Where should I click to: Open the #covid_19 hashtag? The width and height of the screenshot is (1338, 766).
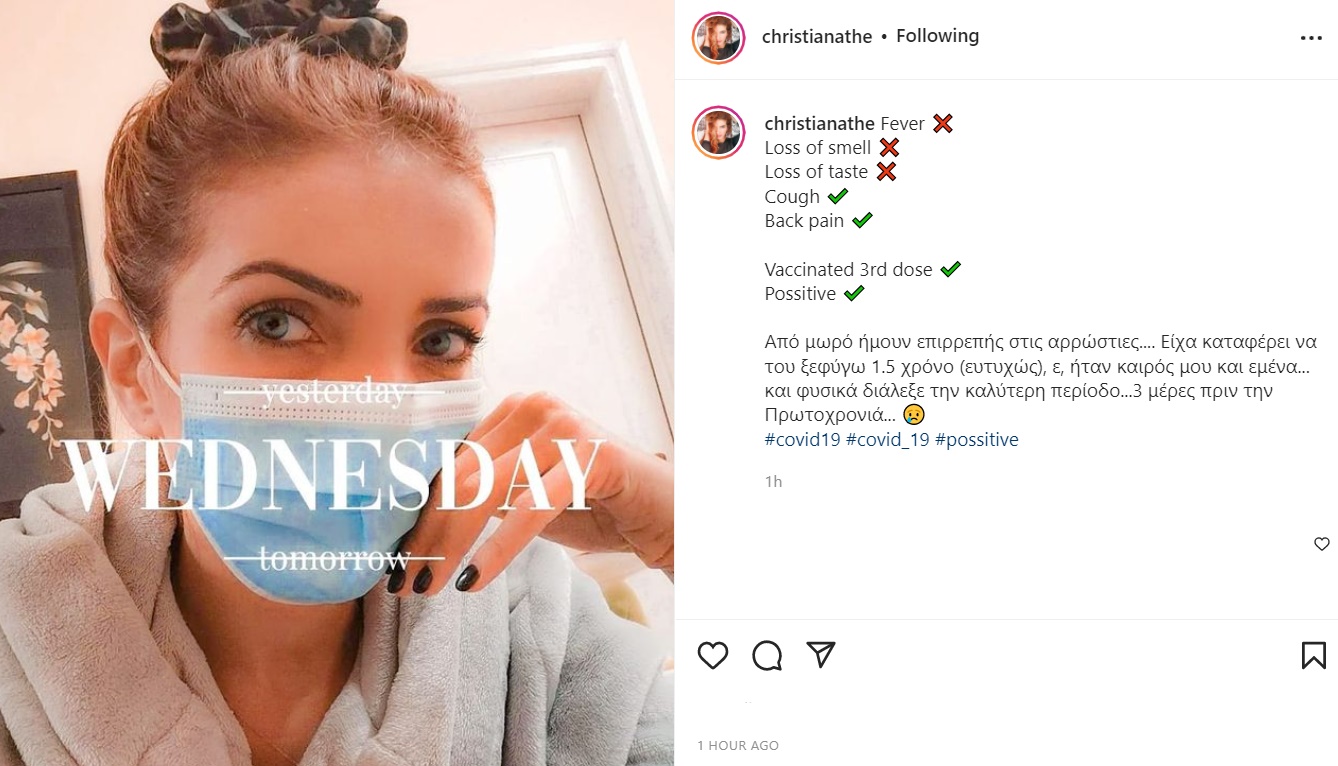tap(888, 440)
